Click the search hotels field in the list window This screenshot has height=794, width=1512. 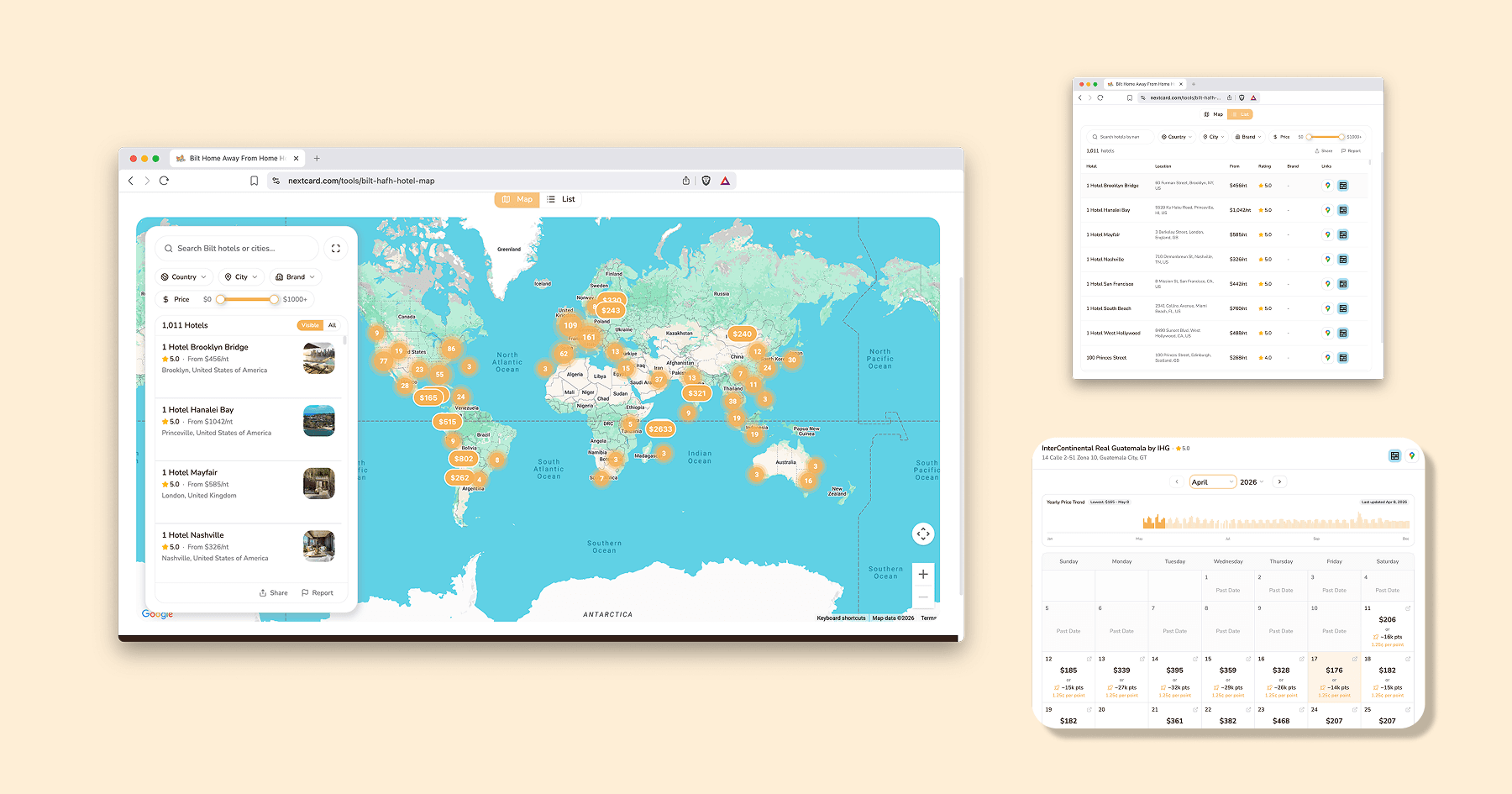1121,137
